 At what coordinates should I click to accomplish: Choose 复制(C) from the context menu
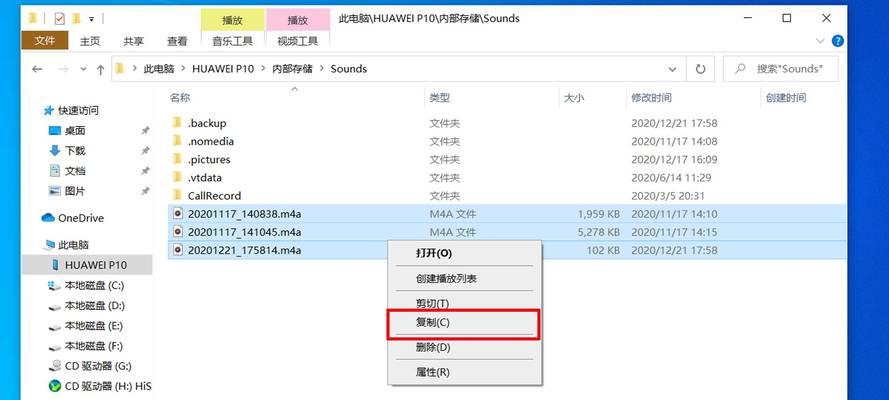(463, 324)
